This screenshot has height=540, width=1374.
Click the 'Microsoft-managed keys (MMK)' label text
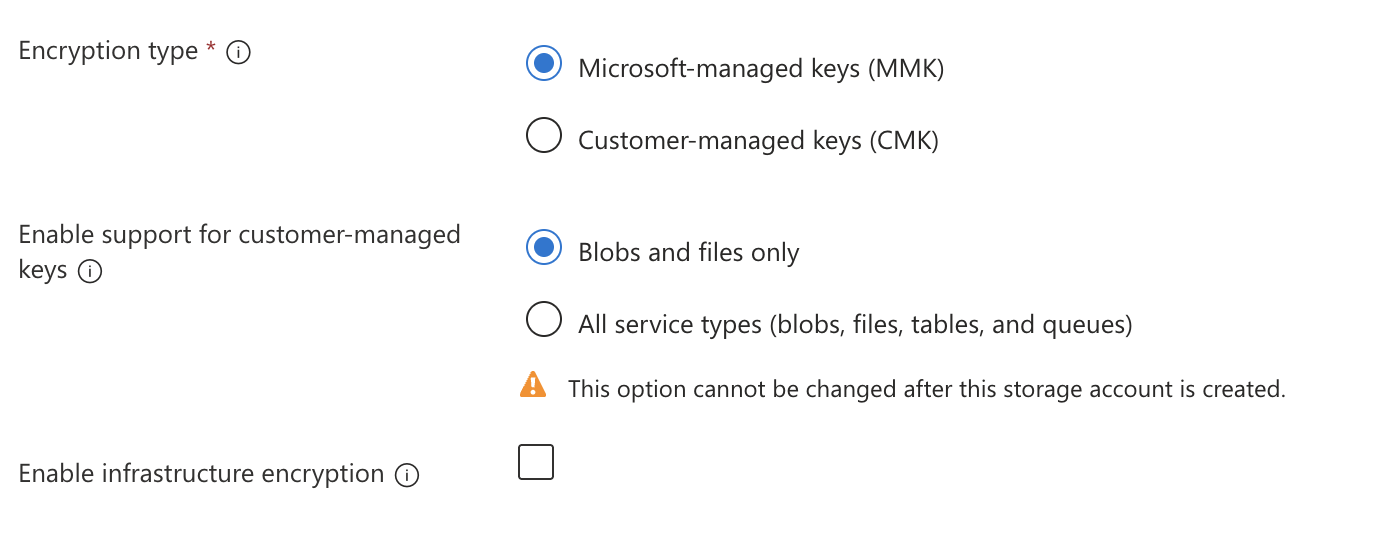point(761,68)
